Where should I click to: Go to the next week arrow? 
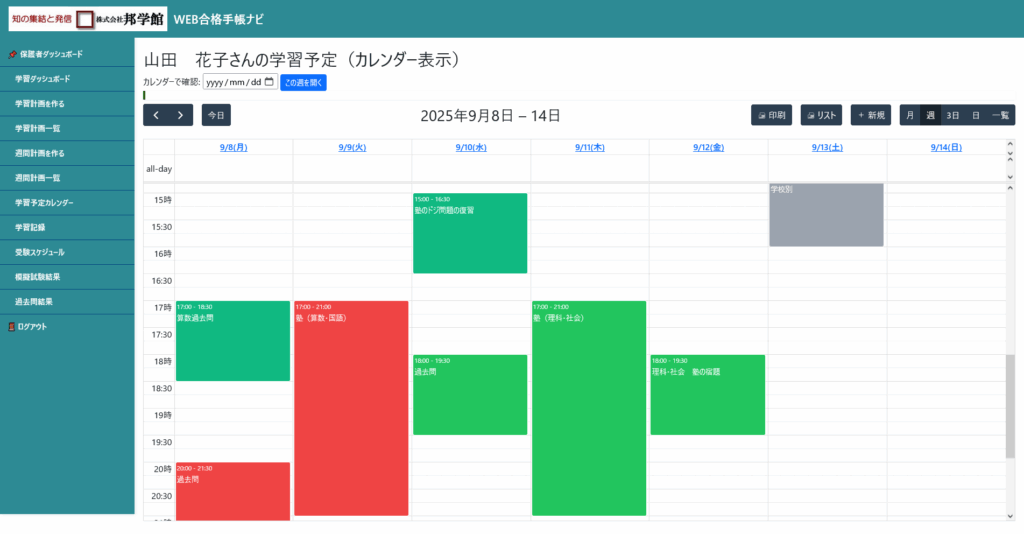point(180,115)
